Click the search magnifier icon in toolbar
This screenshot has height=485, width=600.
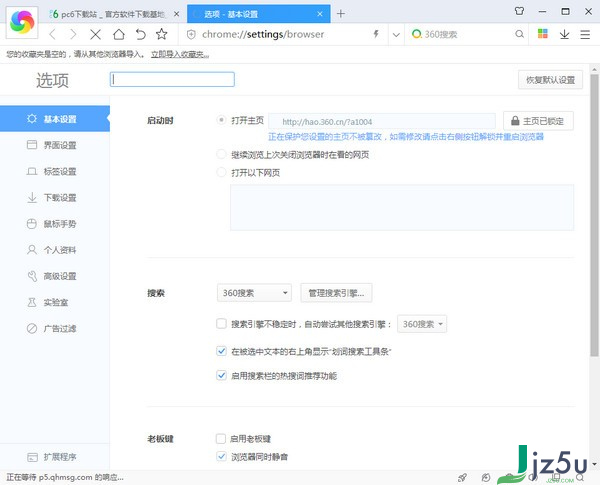pos(519,34)
